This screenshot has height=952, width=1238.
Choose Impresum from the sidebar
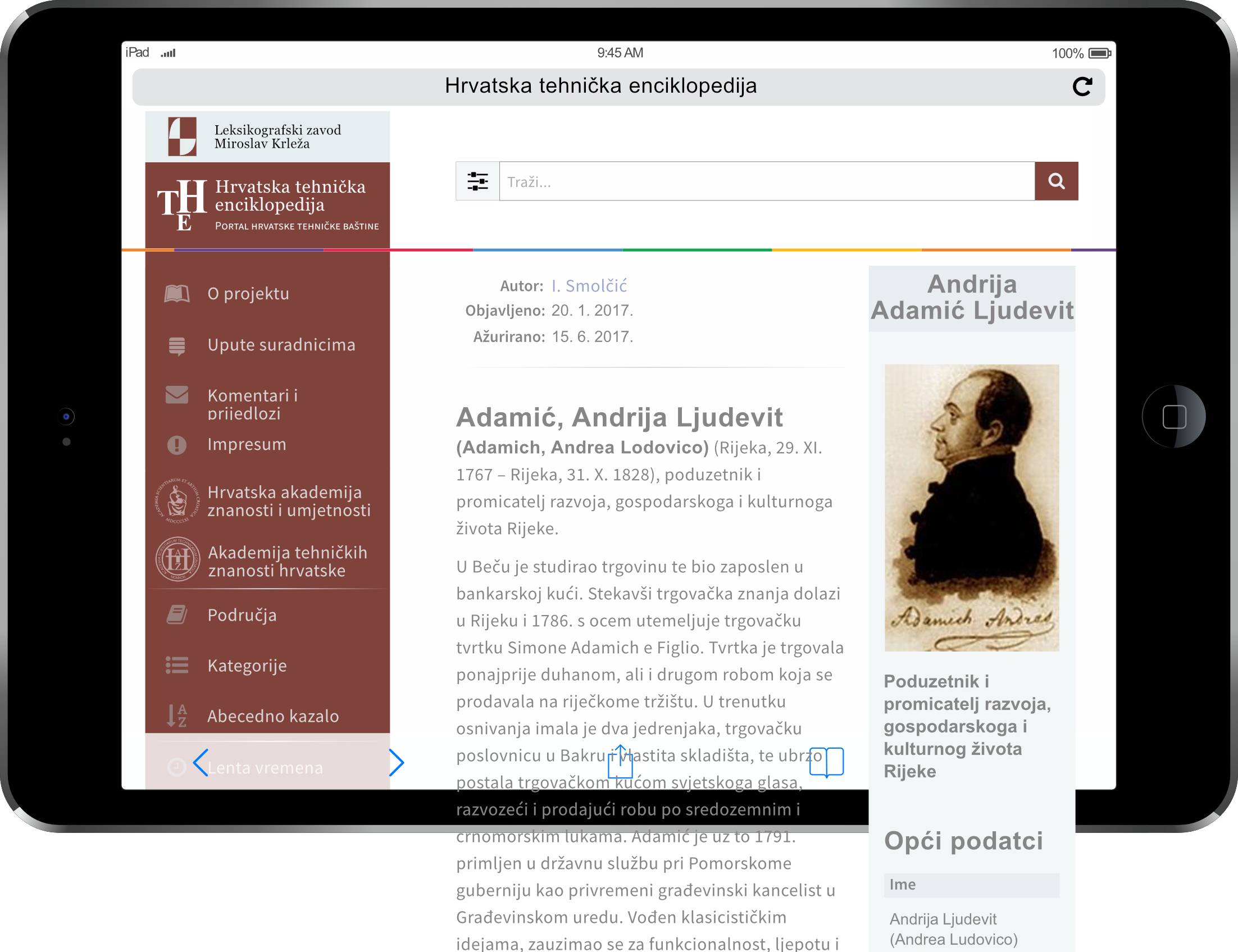[247, 444]
